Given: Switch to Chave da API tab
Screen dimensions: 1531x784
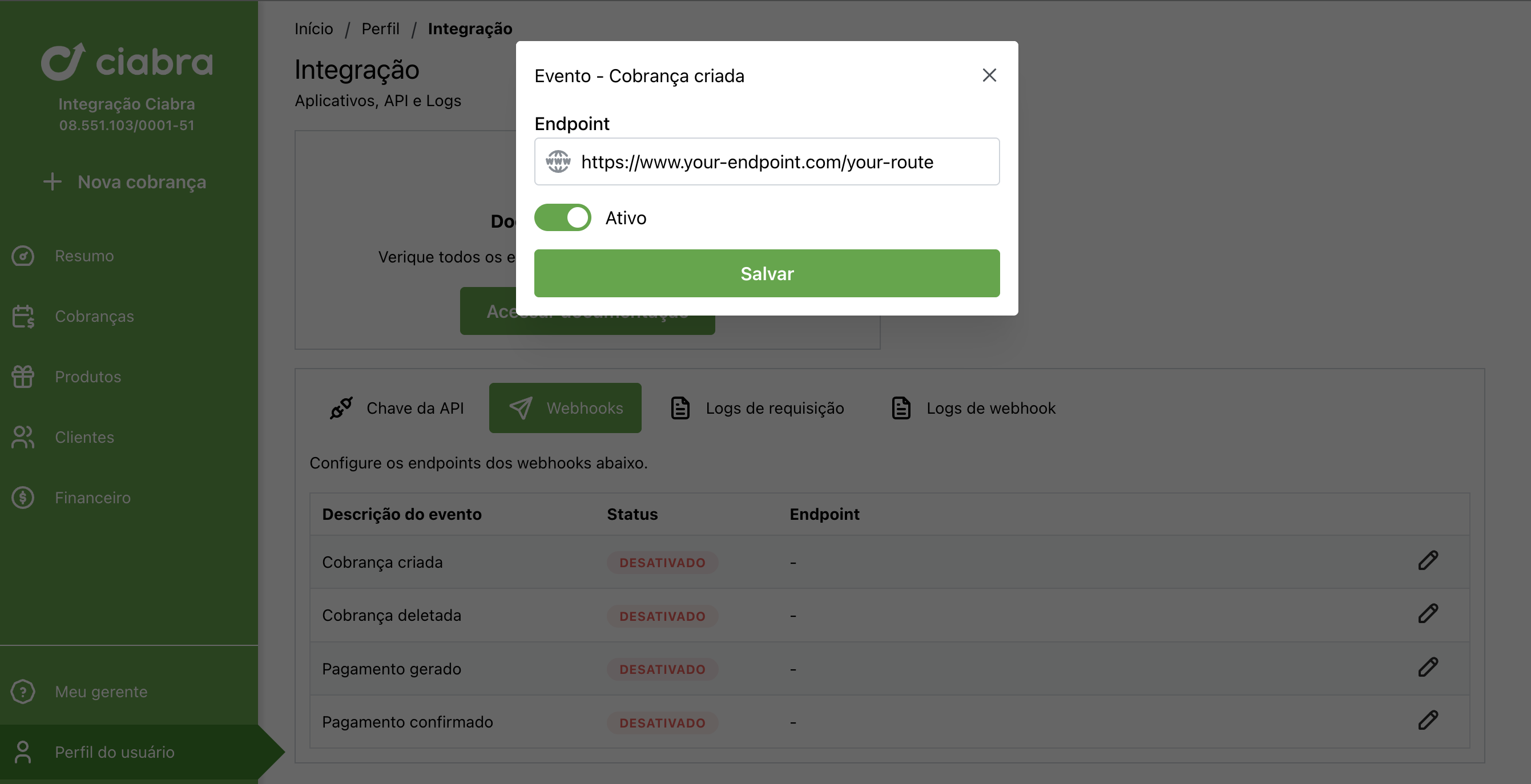Looking at the screenshot, I should pos(396,408).
